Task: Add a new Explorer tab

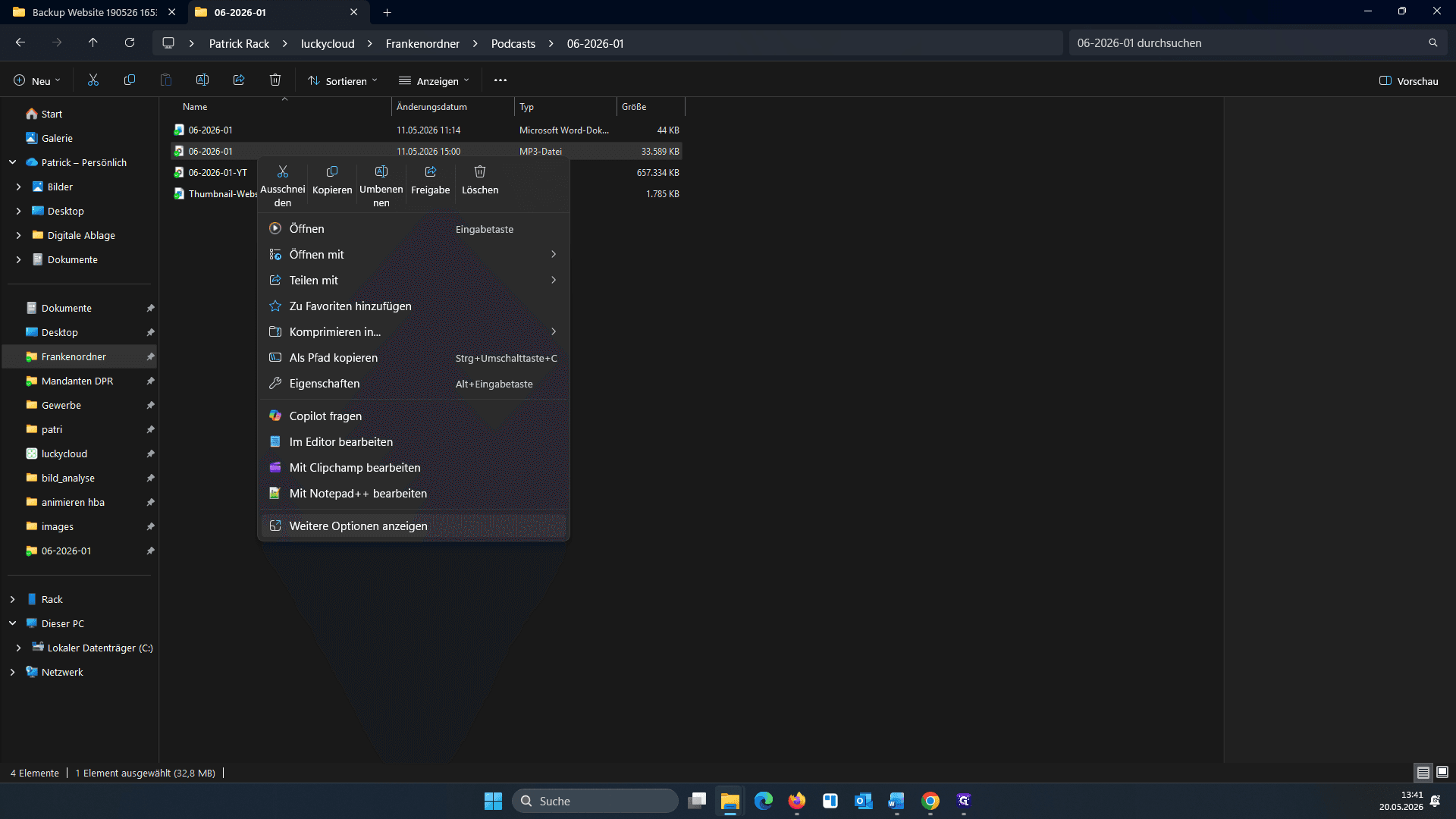Action: pyautogui.click(x=387, y=12)
